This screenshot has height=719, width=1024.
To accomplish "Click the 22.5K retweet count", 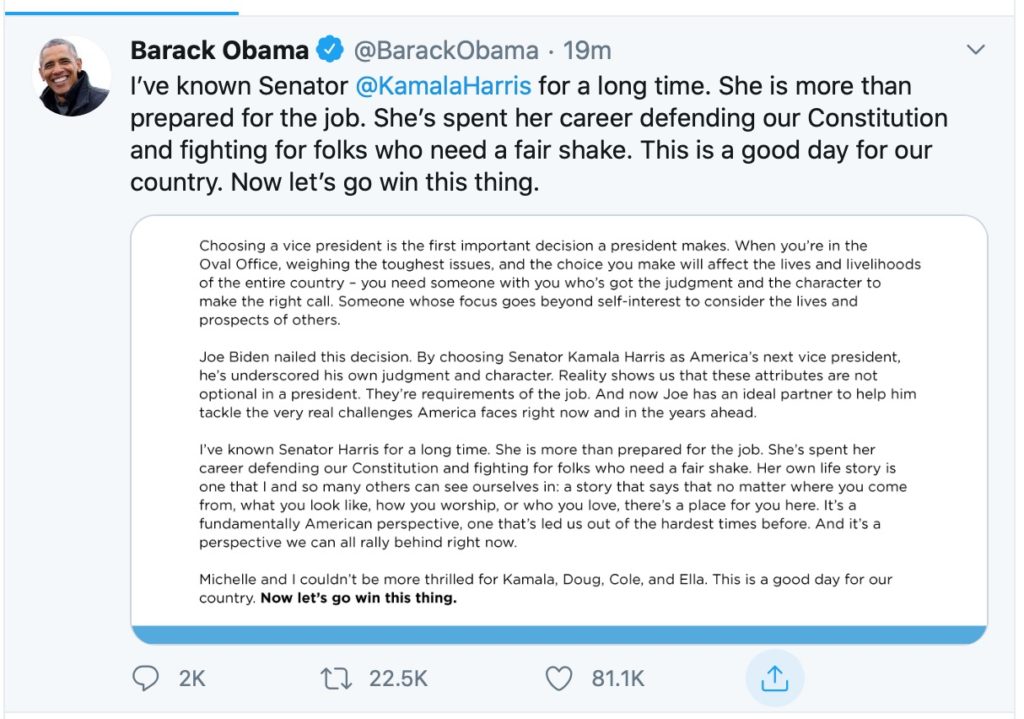I will [x=399, y=678].
